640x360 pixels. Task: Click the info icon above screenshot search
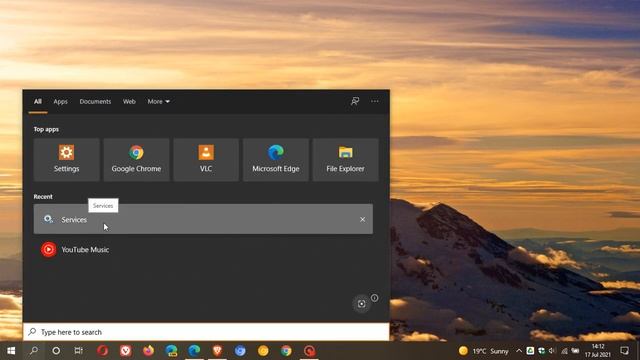point(374,298)
